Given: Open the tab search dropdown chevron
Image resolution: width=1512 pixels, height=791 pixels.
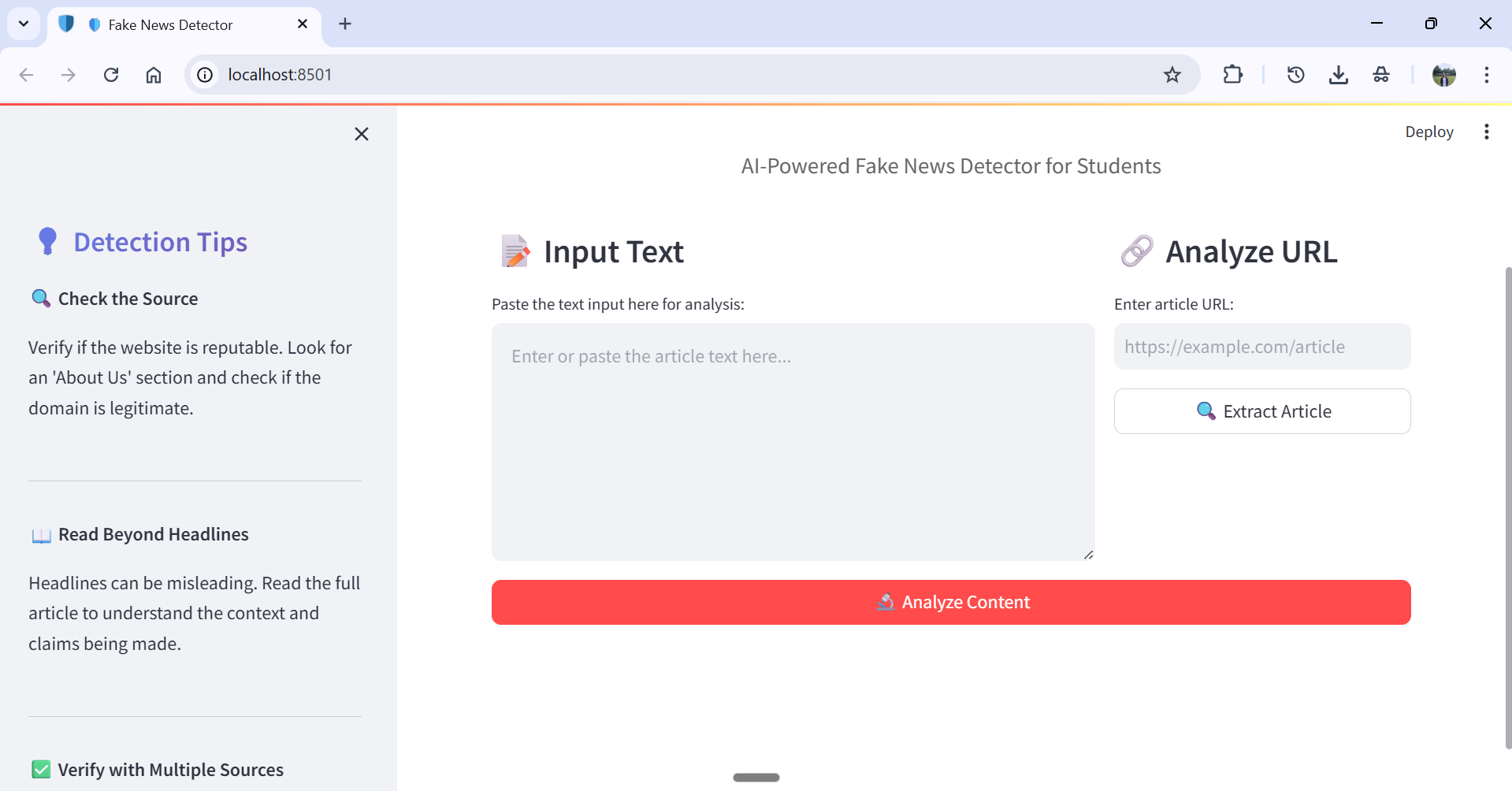Looking at the screenshot, I should (23, 24).
